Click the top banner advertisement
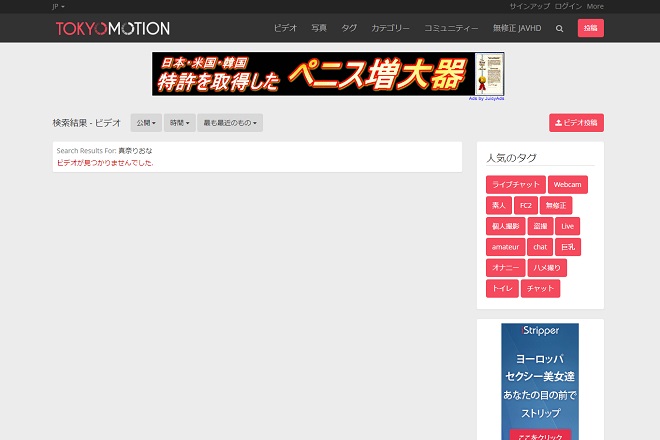The height and width of the screenshot is (440, 660). point(328,75)
